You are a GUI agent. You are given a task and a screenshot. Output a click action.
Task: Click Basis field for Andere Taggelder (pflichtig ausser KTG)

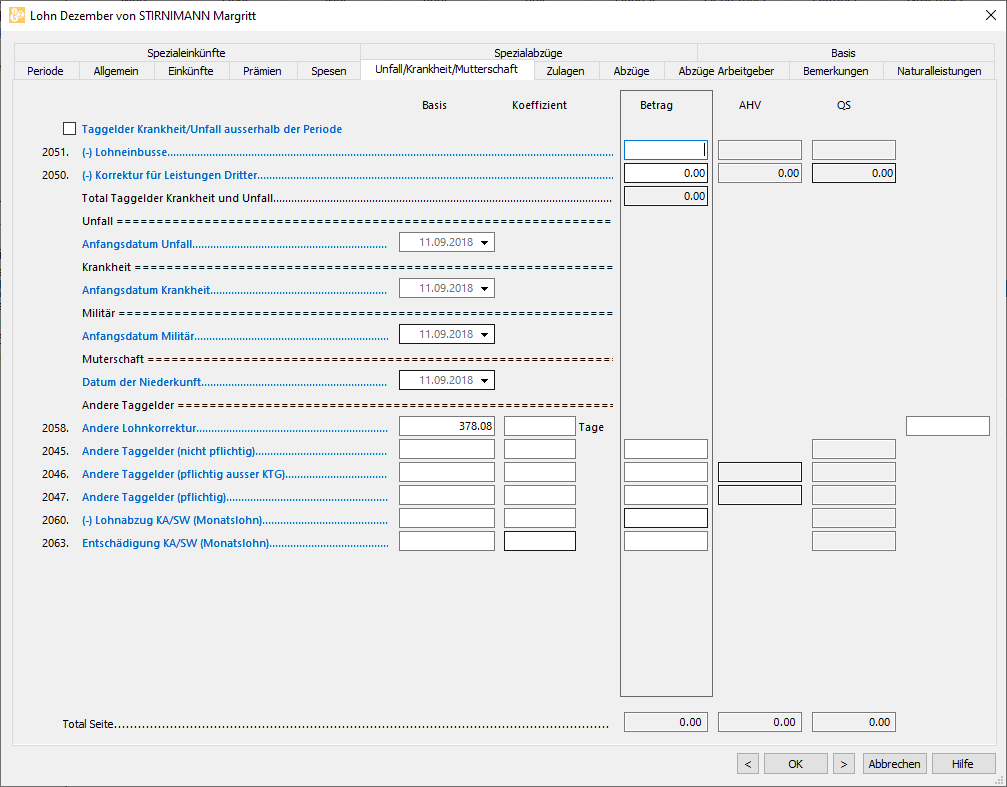tap(447, 472)
